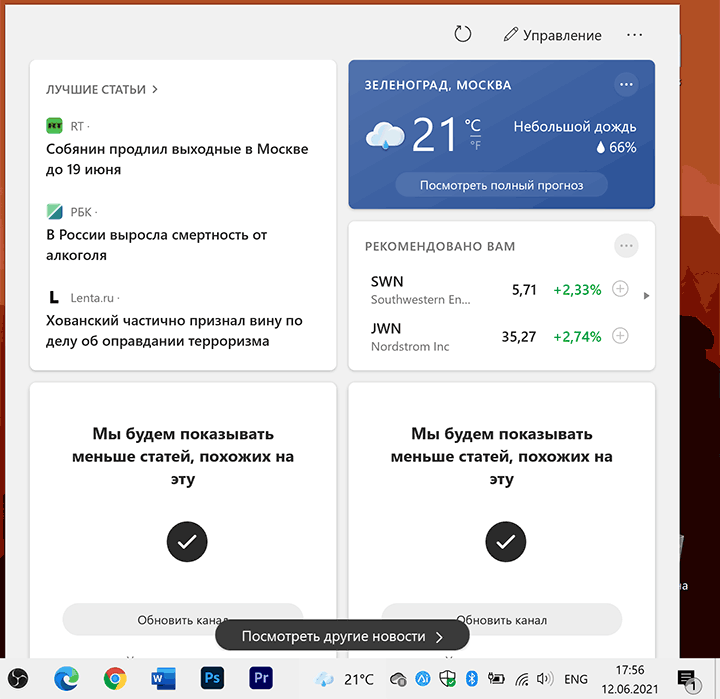The width and height of the screenshot is (720, 699).
Task: Open SWN Southwestern Energy stock row
Action: [x=501, y=290]
